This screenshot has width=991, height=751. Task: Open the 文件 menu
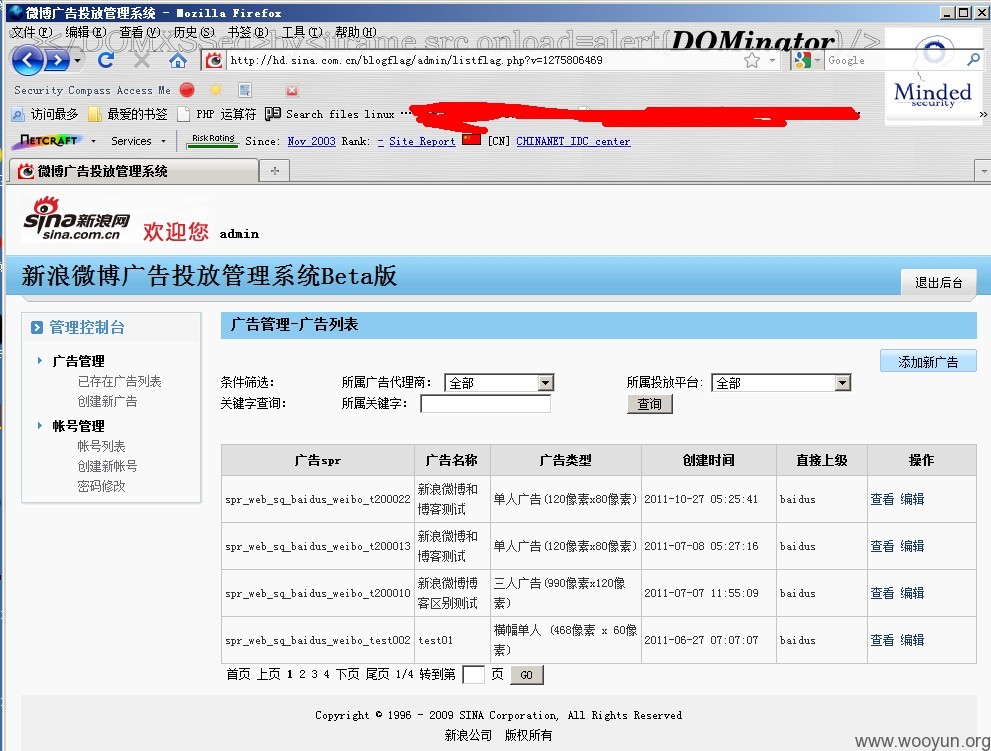[x=31, y=32]
